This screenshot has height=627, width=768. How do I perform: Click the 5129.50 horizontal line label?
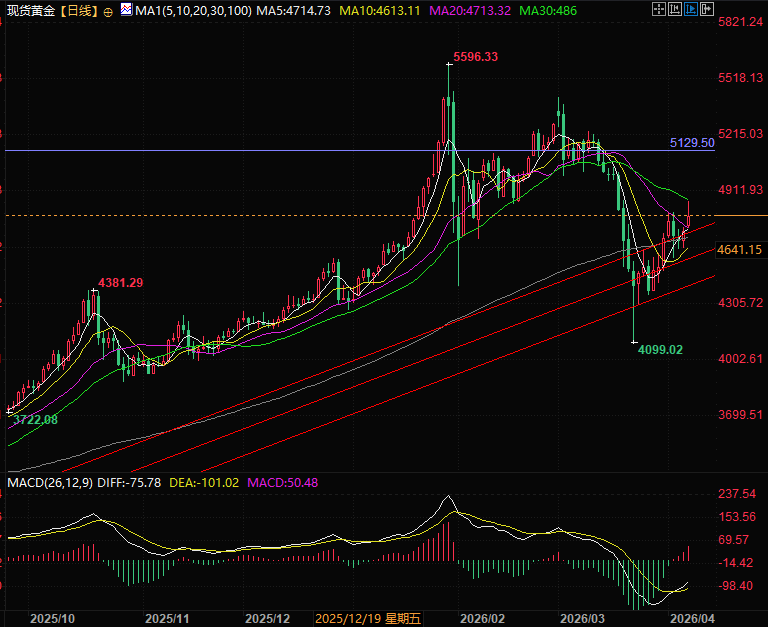tap(692, 143)
